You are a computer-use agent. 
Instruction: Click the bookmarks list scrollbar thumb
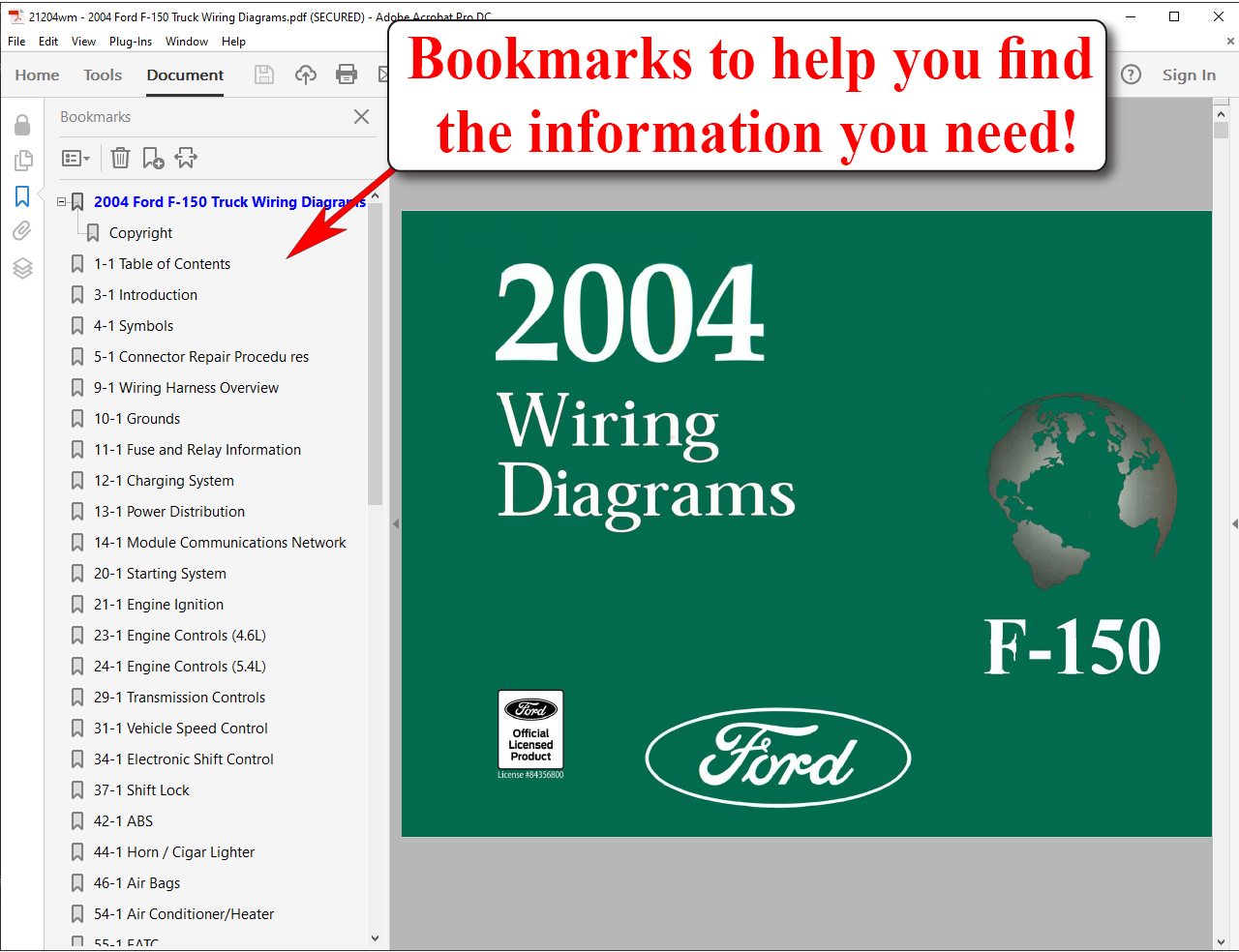[x=376, y=354]
